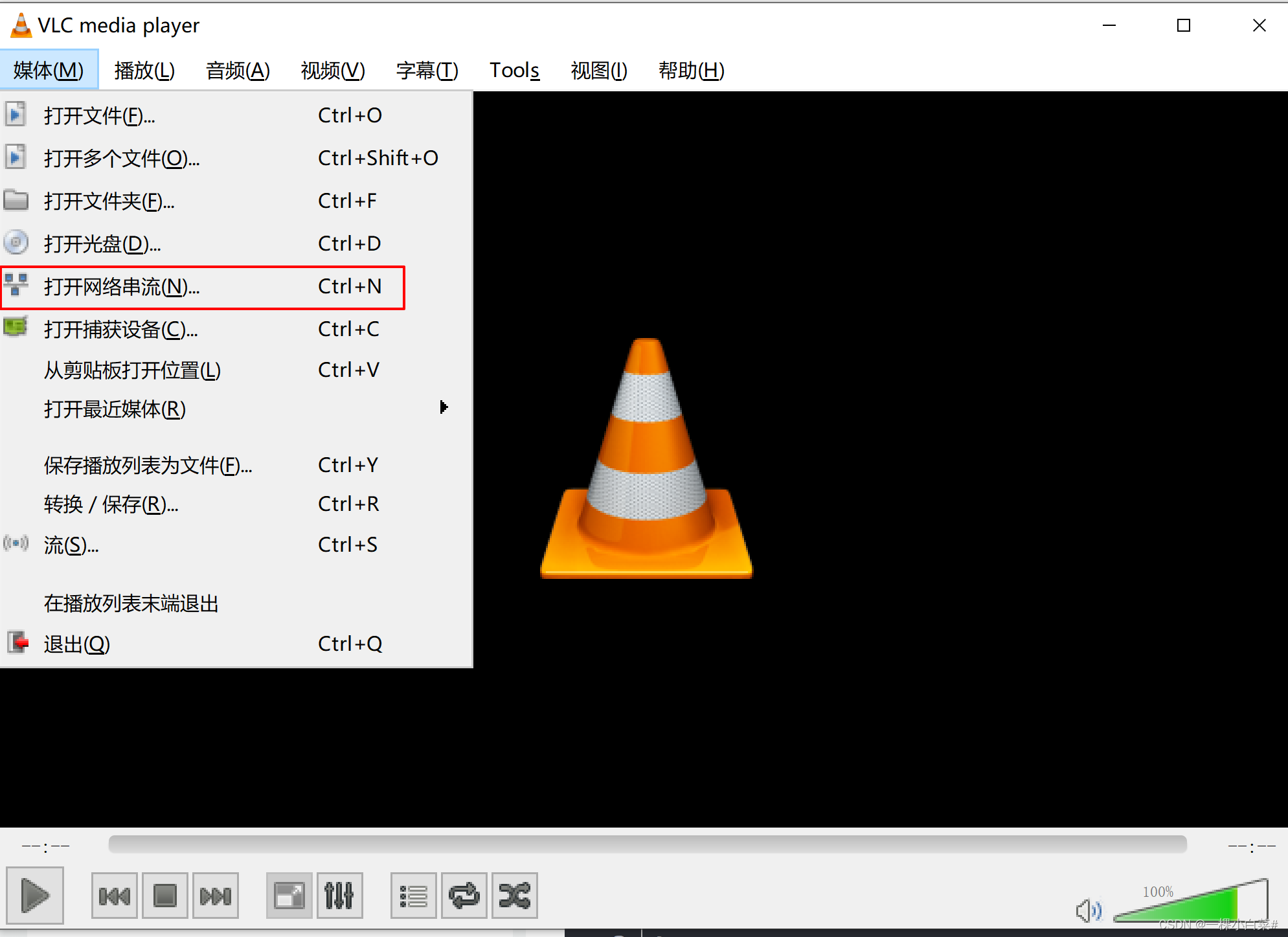This screenshot has height=937, width=1288.
Task: Open the 音频(A) menu
Action: click(x=238, y=69)
